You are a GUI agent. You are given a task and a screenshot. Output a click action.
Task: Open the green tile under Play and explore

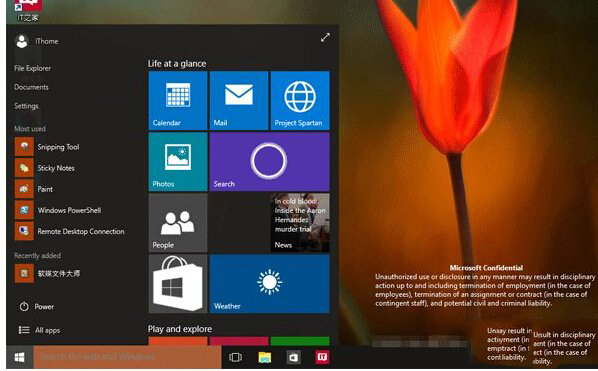300,341
